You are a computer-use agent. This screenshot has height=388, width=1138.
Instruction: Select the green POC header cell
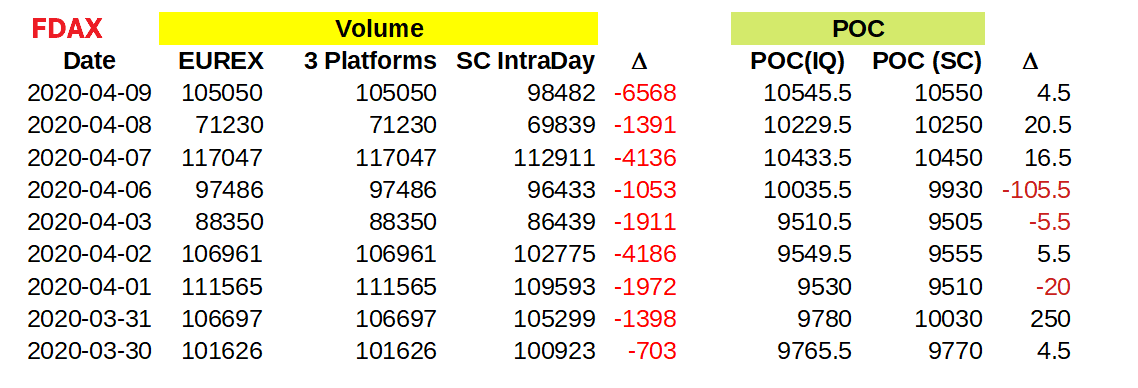click(857, 28)
